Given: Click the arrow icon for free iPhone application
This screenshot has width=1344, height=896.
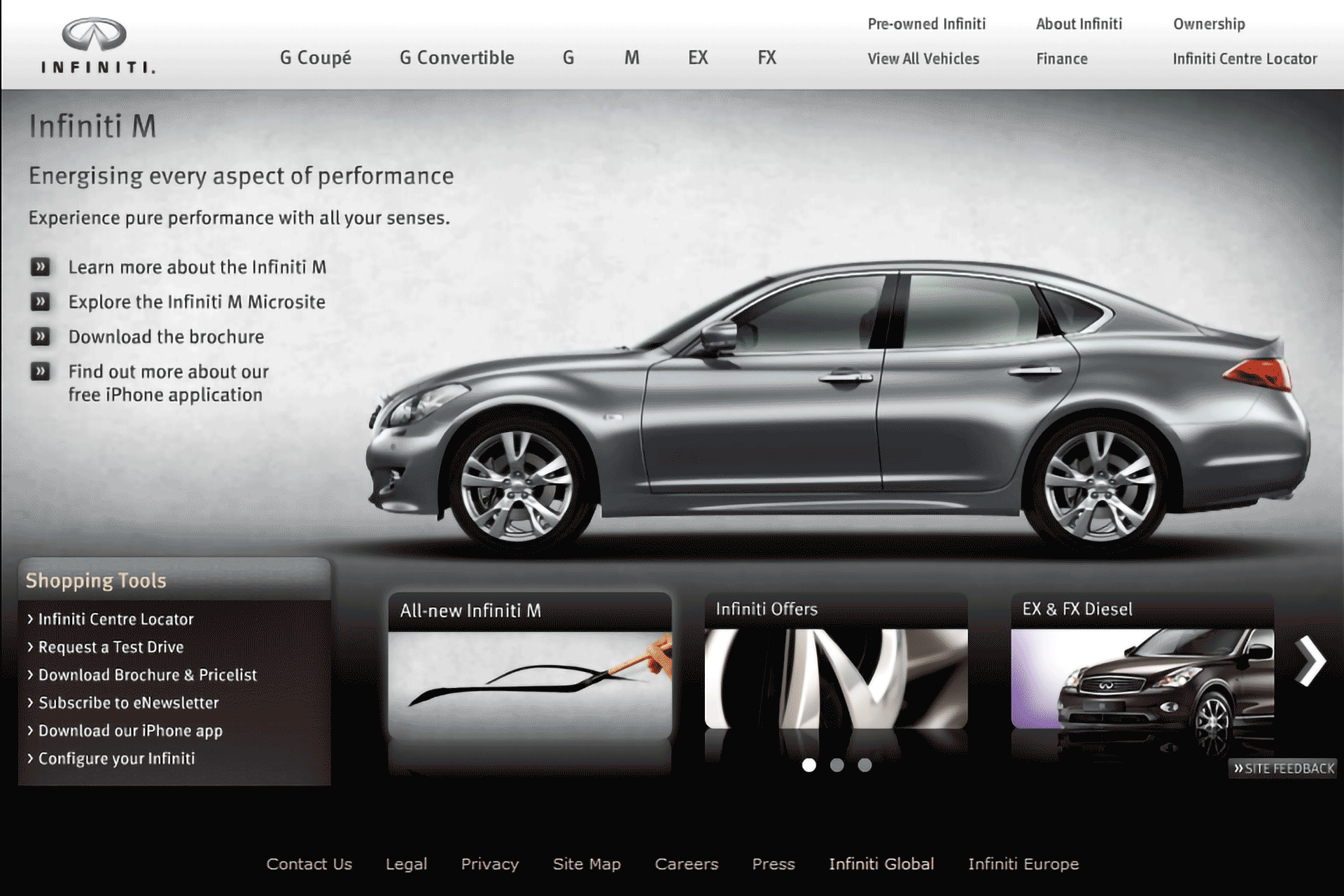Looking at the screenshot, I should (x=42, y=372).
